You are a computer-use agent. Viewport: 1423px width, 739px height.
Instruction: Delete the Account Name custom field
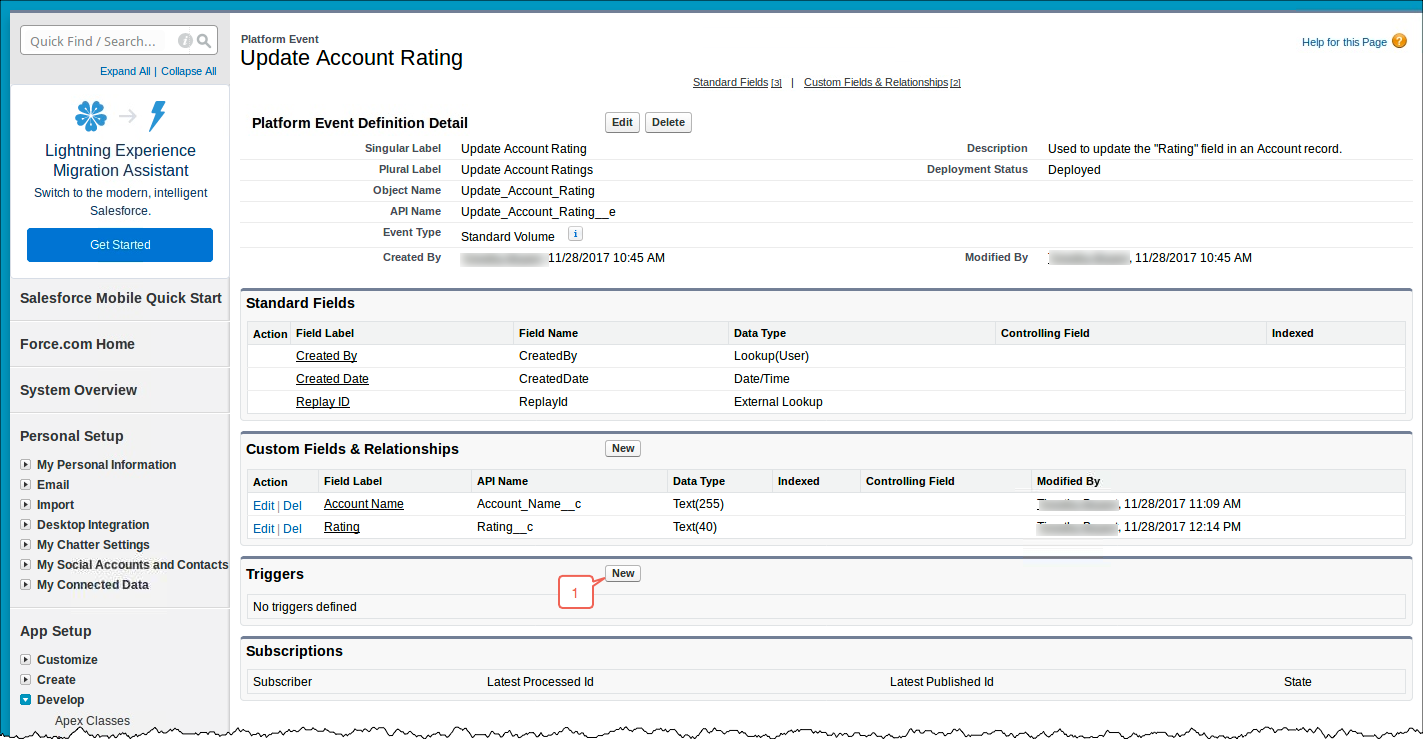coord(292,506)
